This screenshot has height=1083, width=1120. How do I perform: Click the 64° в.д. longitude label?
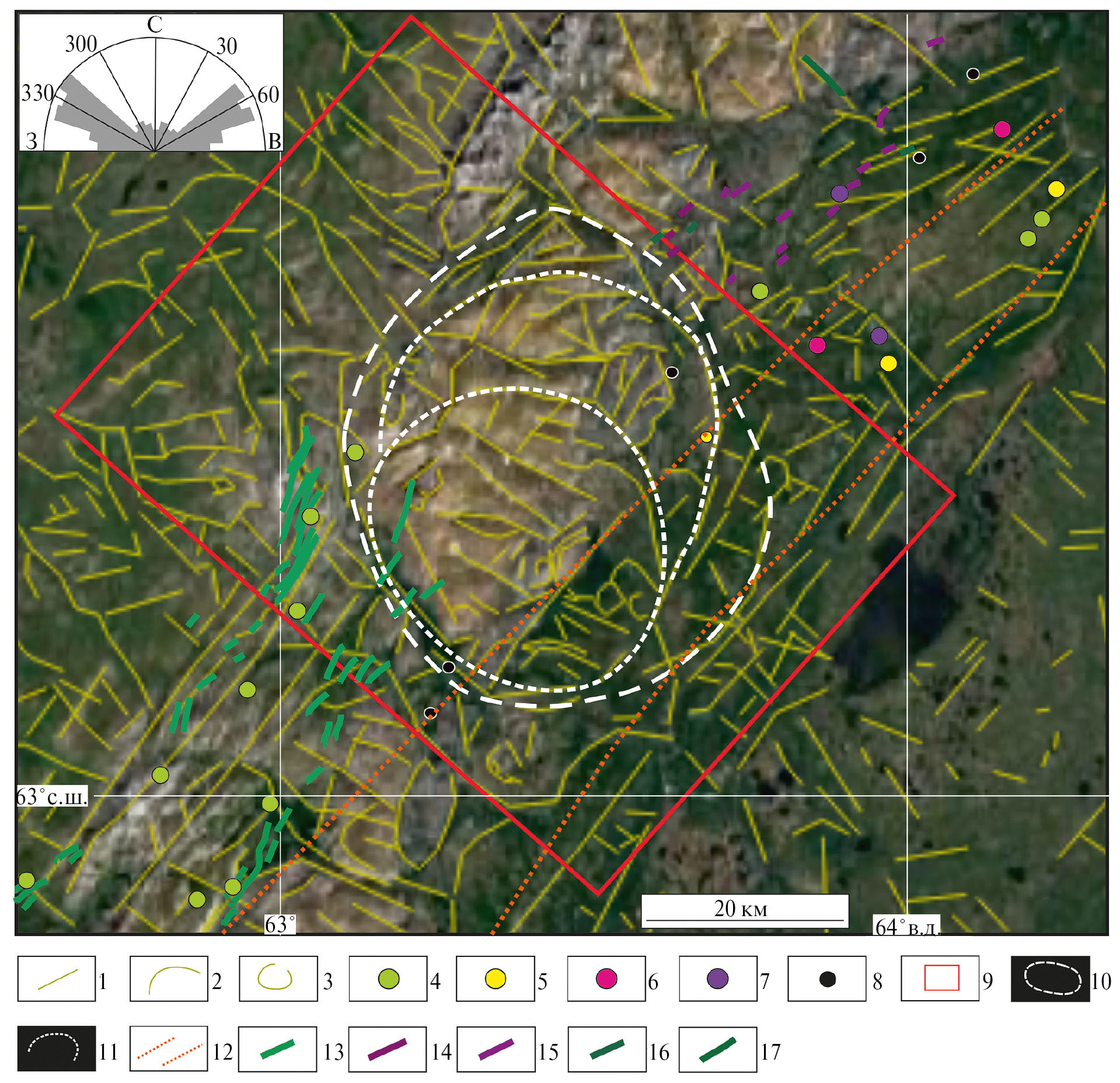(906, 926)
